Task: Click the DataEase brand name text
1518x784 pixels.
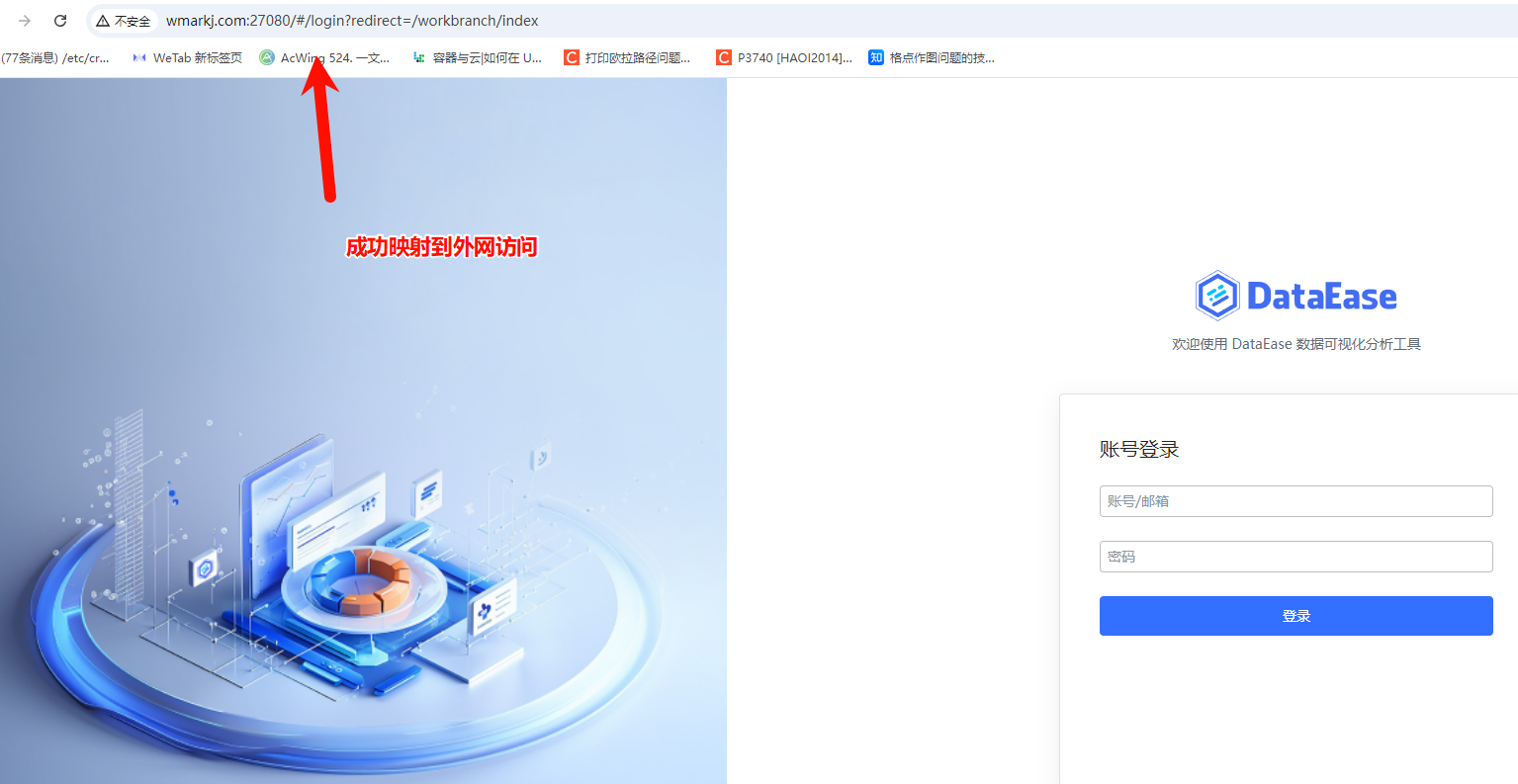Action: tap(1322, 296)
